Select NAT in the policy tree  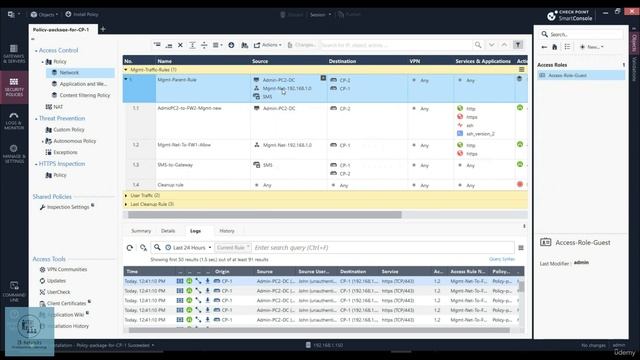54,107
